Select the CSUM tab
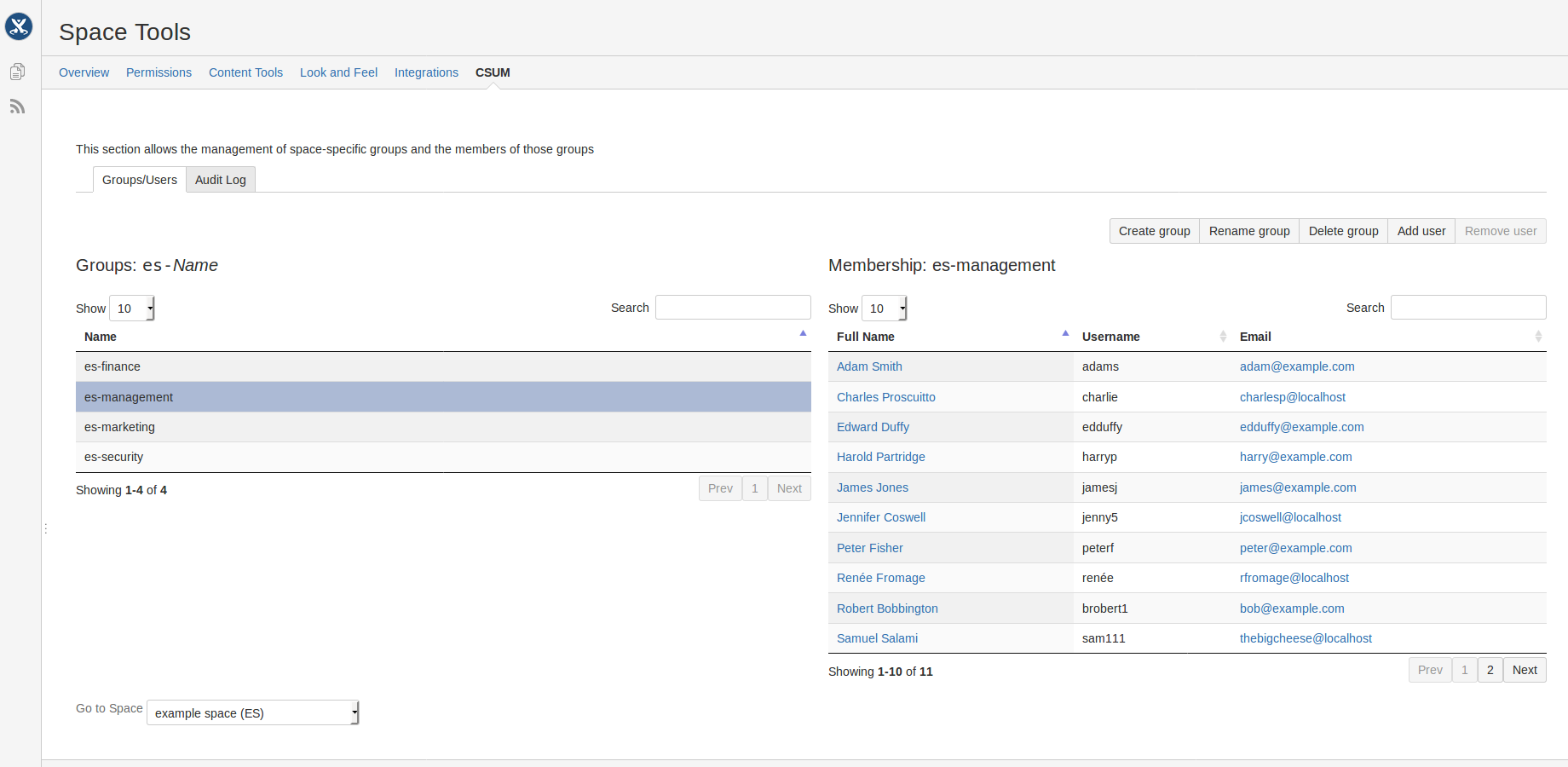 [493, 72]
